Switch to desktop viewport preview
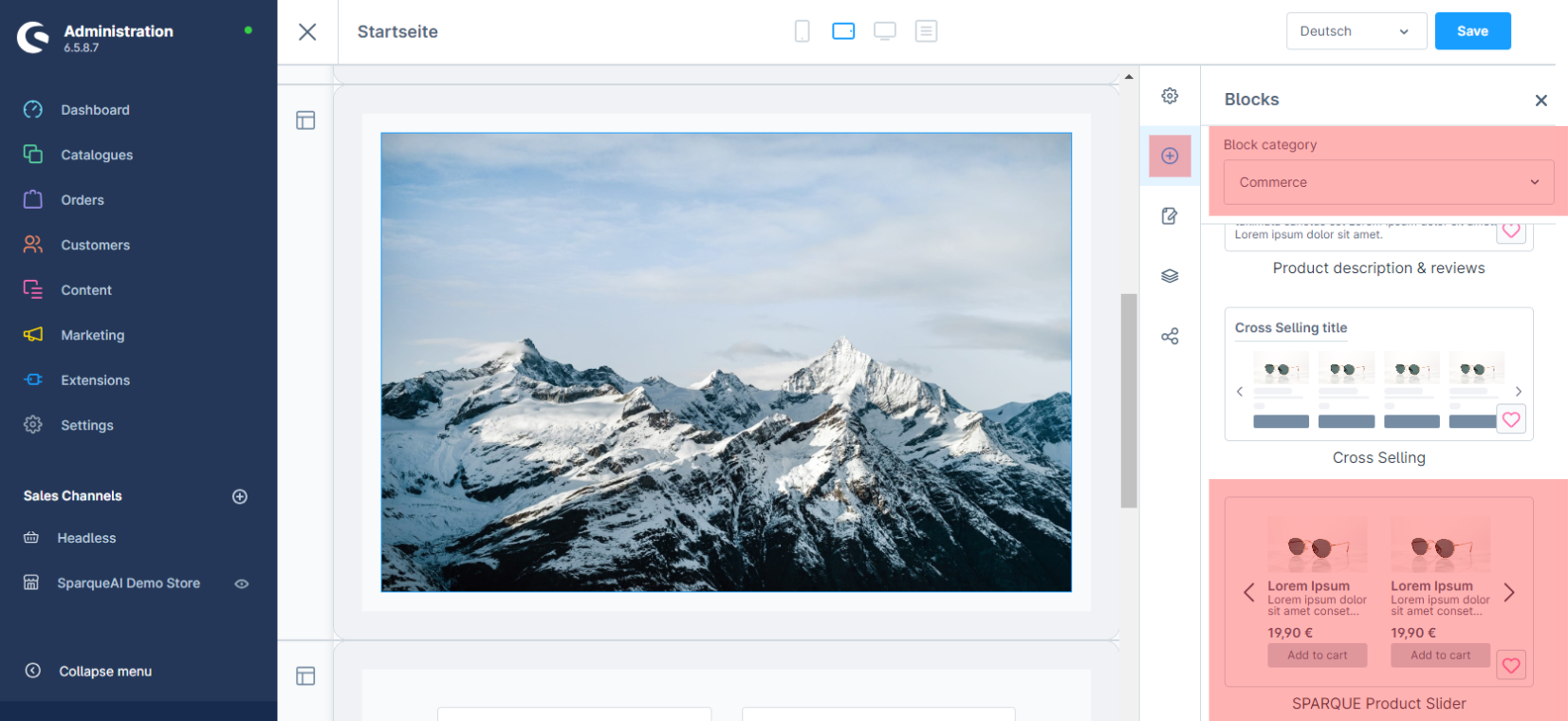Screen dimensions: 1568x721 coord(885,31)
